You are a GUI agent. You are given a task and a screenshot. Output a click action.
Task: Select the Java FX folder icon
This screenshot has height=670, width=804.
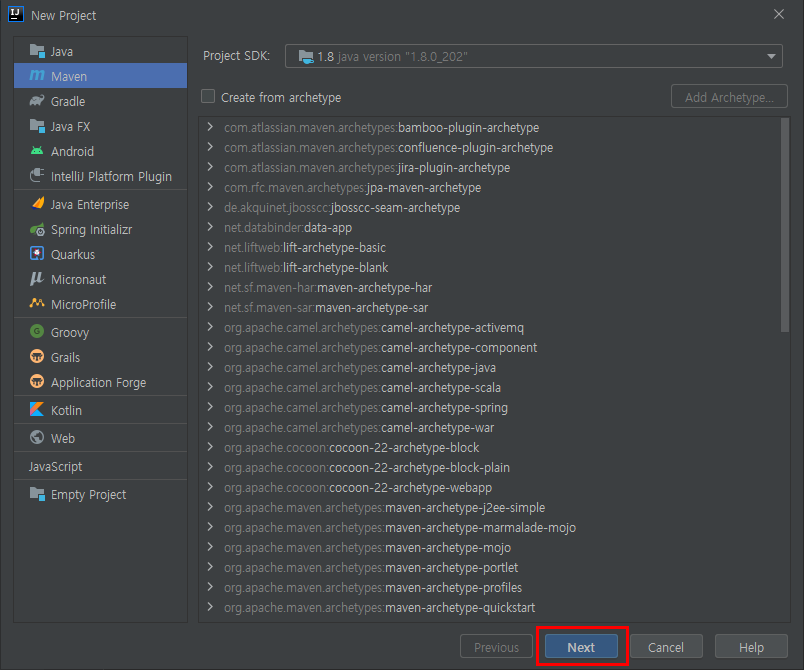tap(37, 126)
